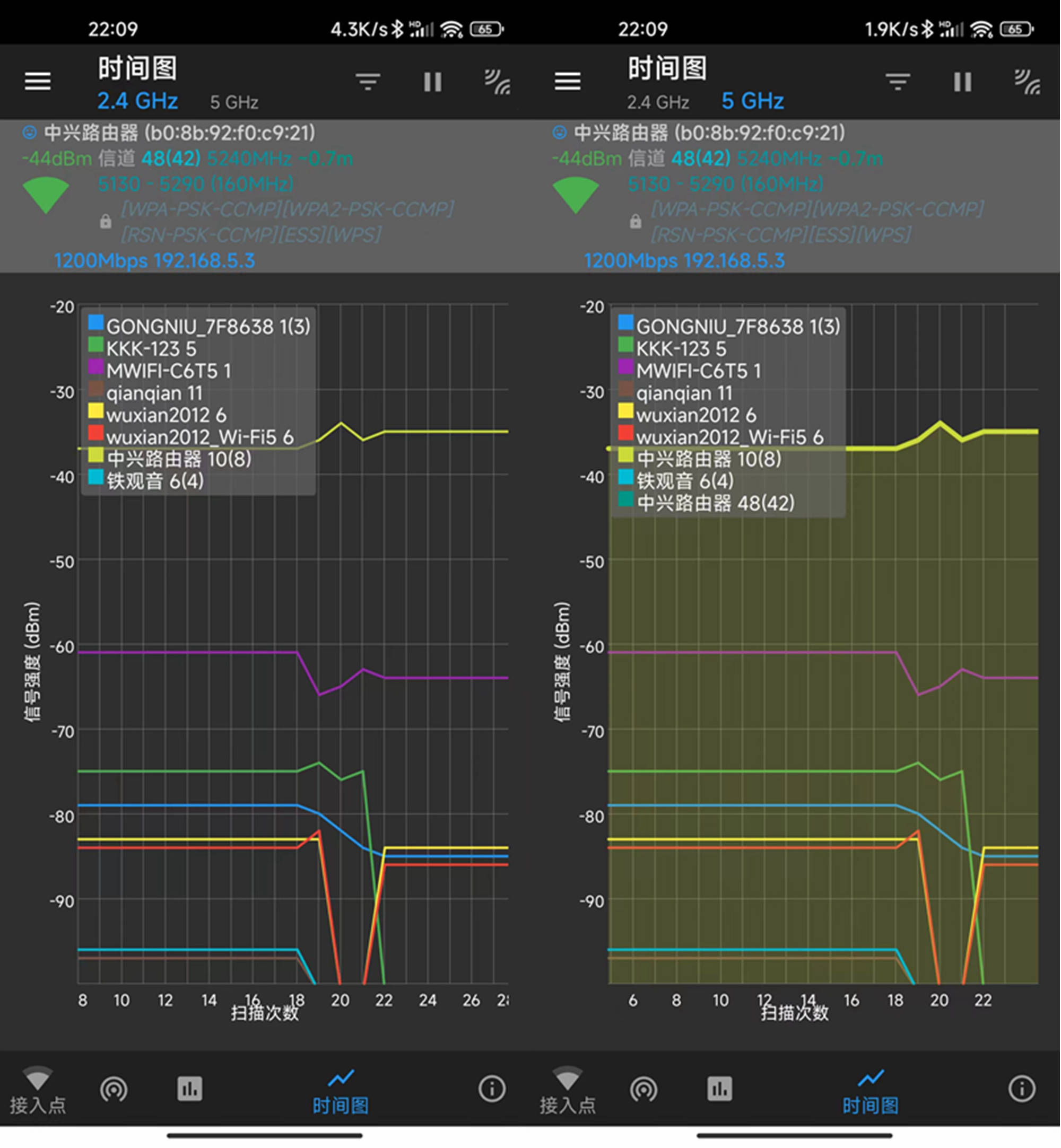Switch to 2.4 GHz band in right panel
The width and height of the screenshot is (1061, 1148).
pyautogui.click(x=657, y=102)
